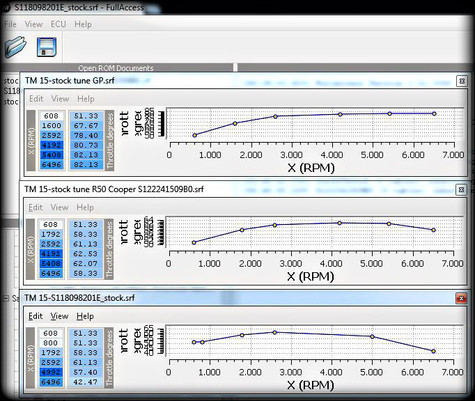Screen dimensions: 475x401
Task: Open Edit menu in R50 Cooper window
Action: click(x=35, y=207)
